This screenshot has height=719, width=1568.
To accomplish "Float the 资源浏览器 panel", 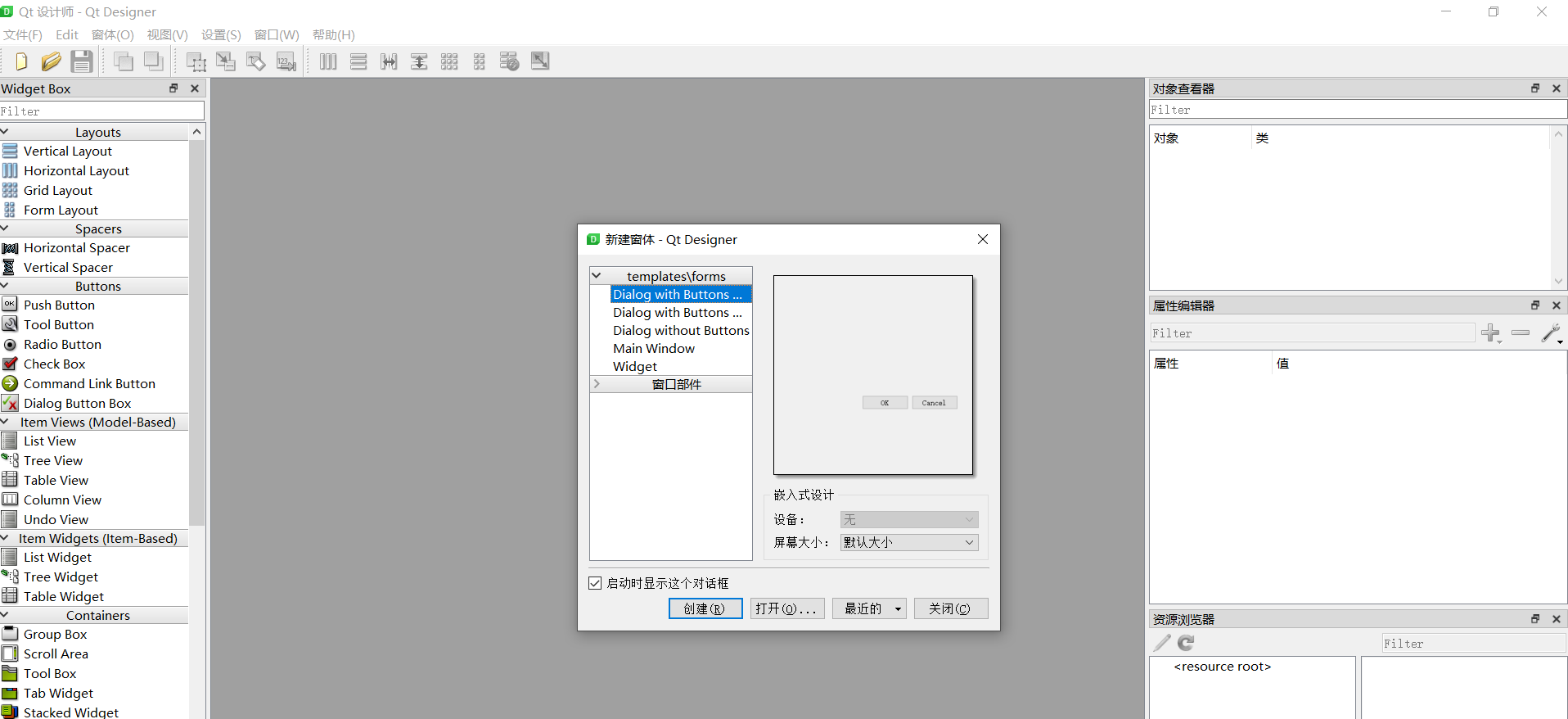I will coord(1535,619).
